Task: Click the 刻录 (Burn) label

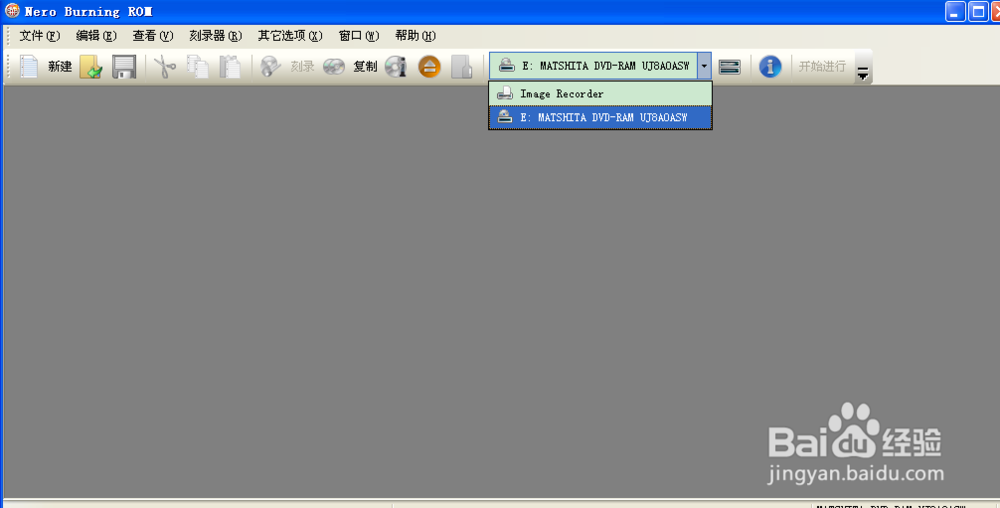Action: click(302, 66)
